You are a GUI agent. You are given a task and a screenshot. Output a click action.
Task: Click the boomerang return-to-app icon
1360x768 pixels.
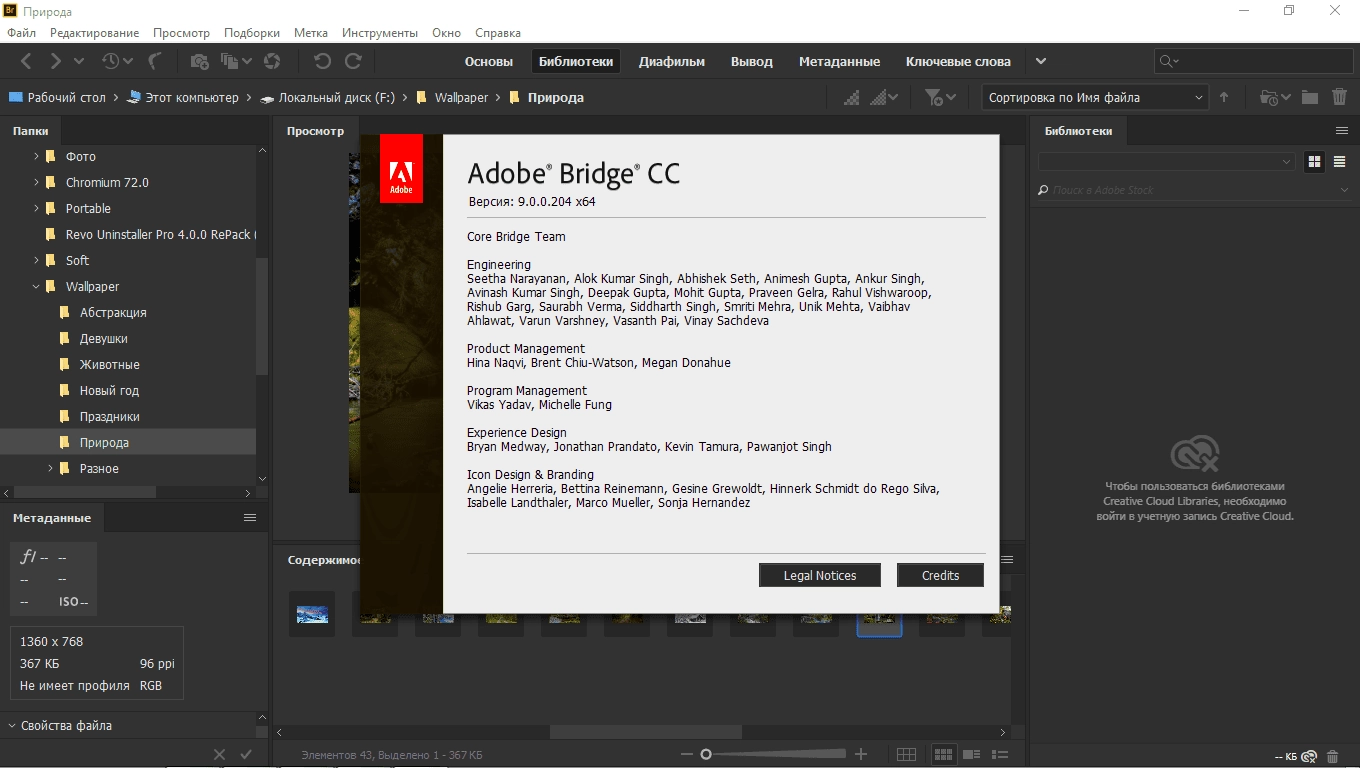click(155, 61)
